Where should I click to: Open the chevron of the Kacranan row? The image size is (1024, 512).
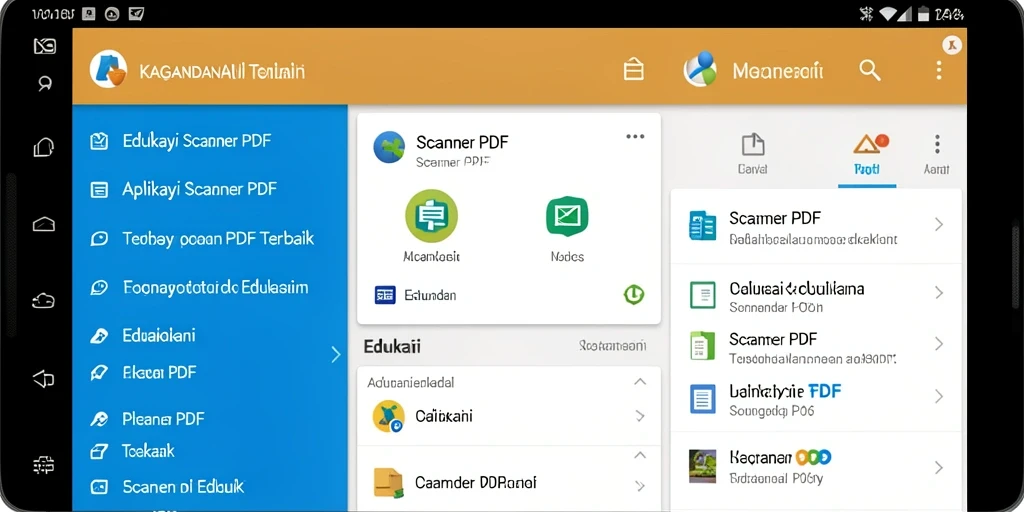click(938, 468)
